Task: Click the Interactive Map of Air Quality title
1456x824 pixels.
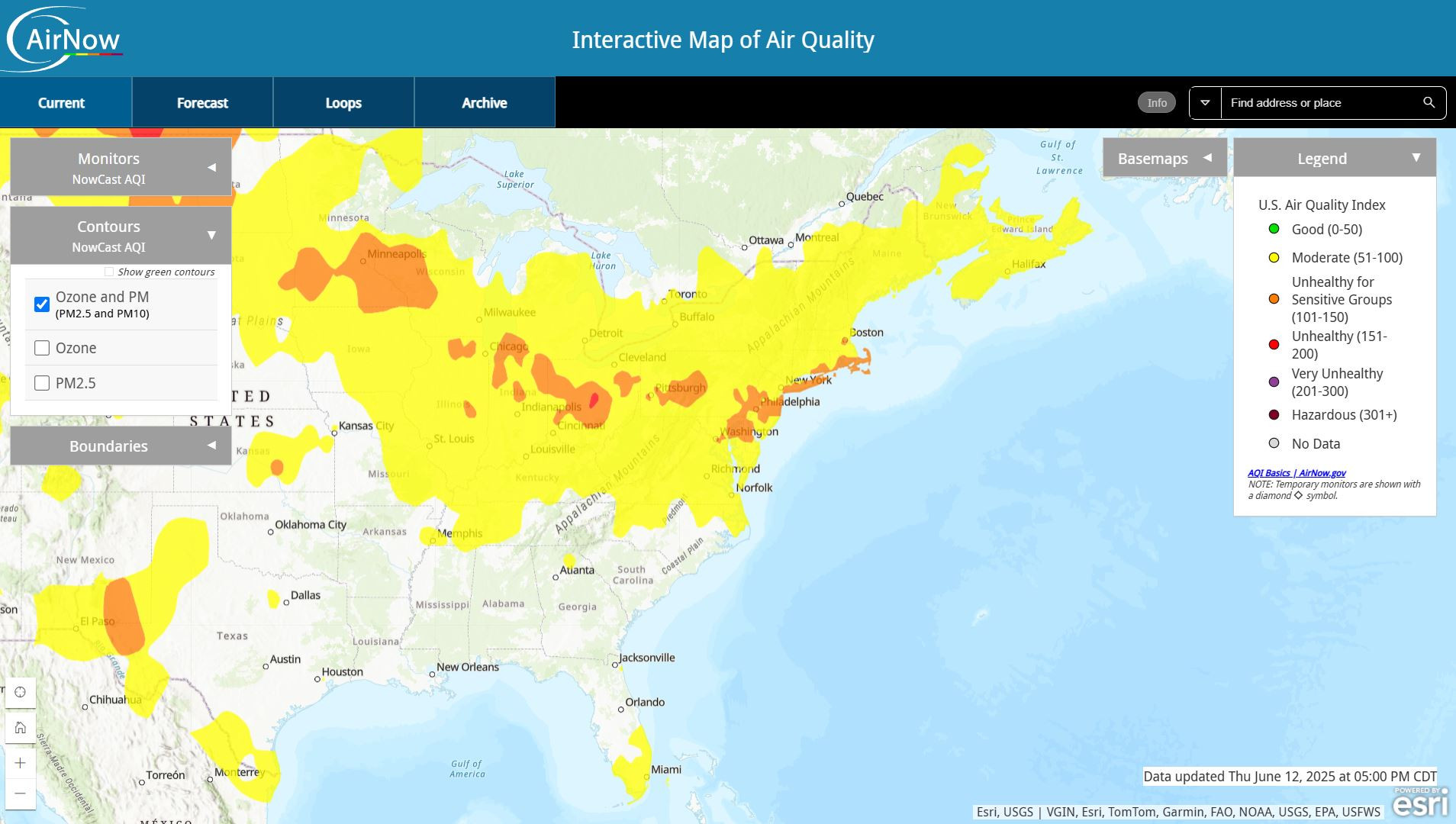Action: coord(723,40)
